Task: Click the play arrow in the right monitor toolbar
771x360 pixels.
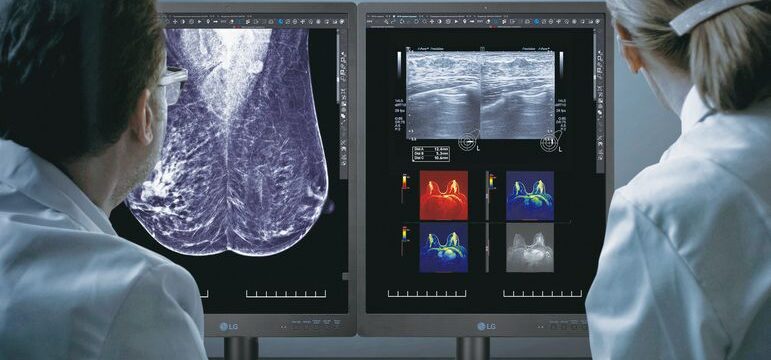Action: [456, 22]
